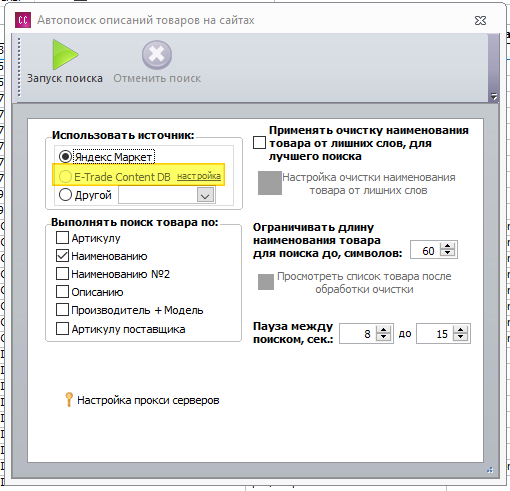The width and height of the screenshot is (510, 491).
Task: Open toolbar overflow arrow at right edge
Action: click(x=494, y=97)
